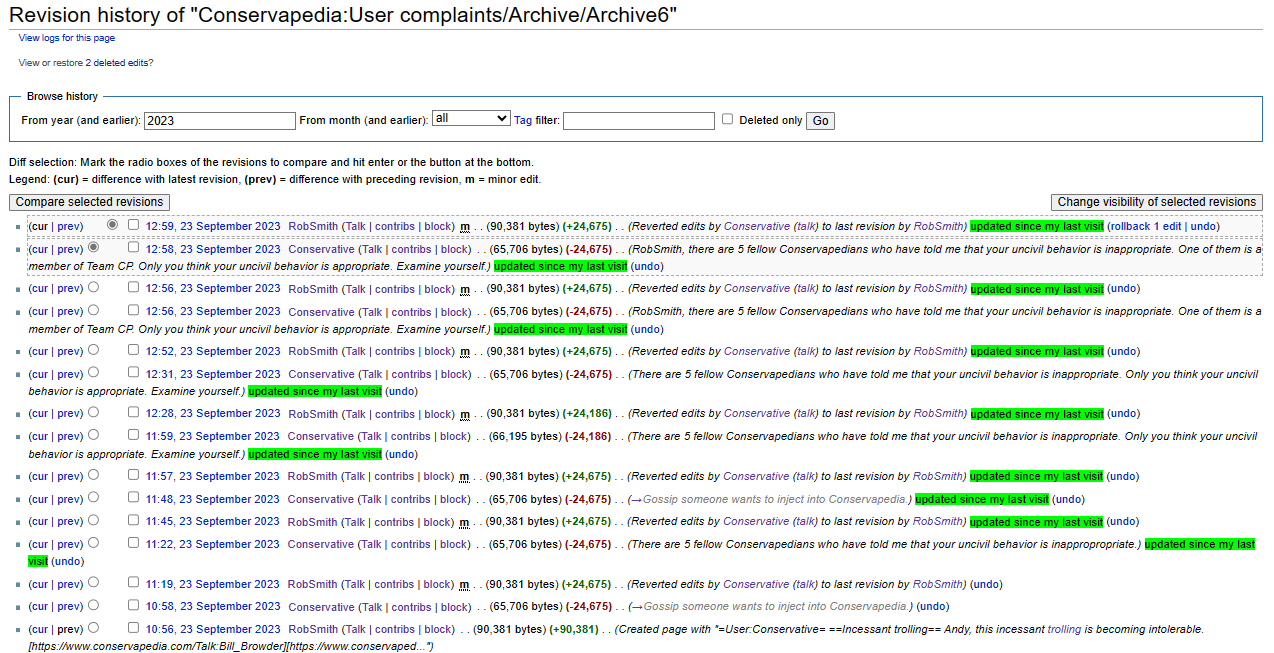Click cur link in the 10:56 row
Viewport: 1274px width, 653px height.
click(x=39, y=630)
